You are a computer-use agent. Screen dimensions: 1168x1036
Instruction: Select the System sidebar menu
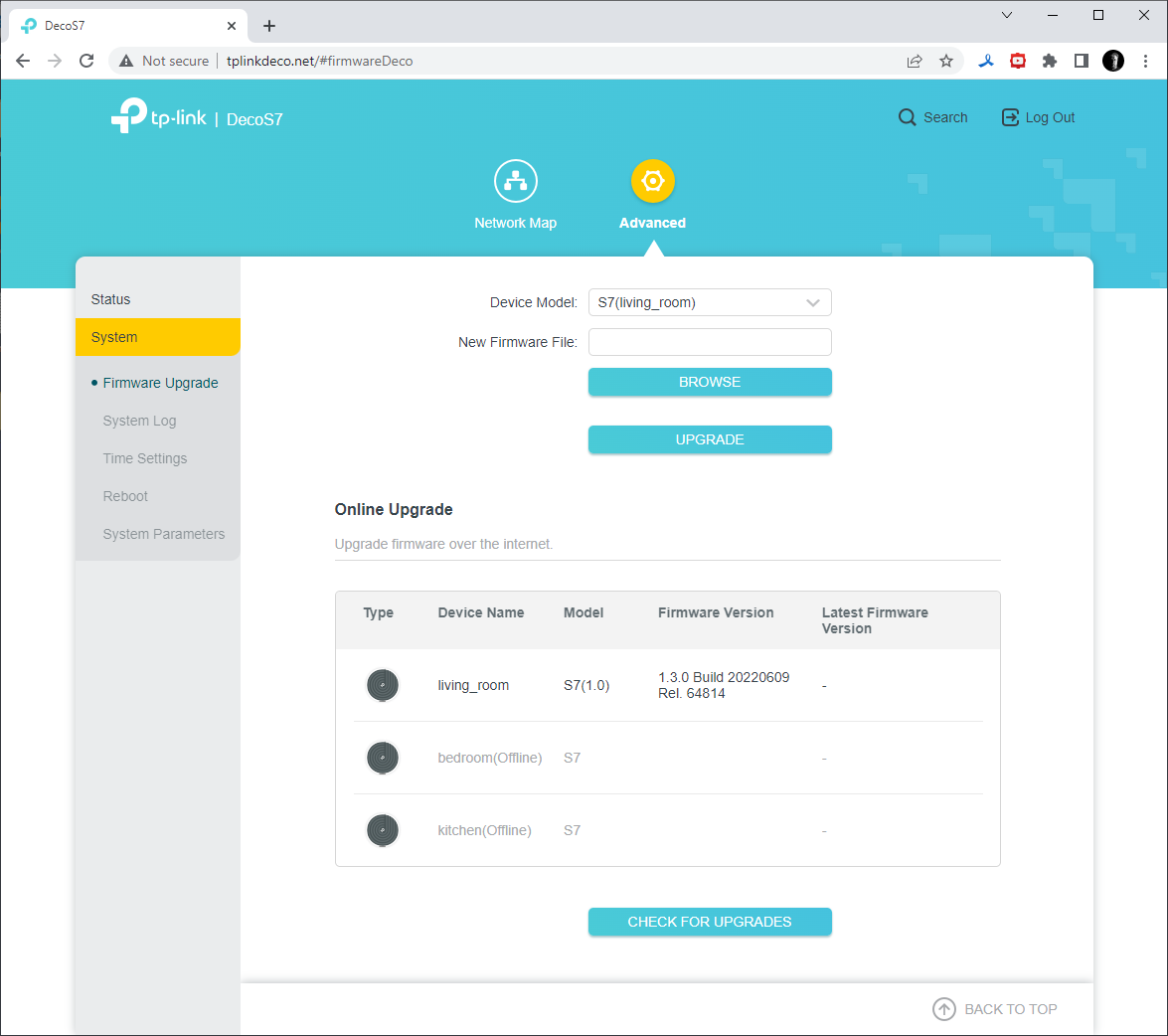point(158,337)
